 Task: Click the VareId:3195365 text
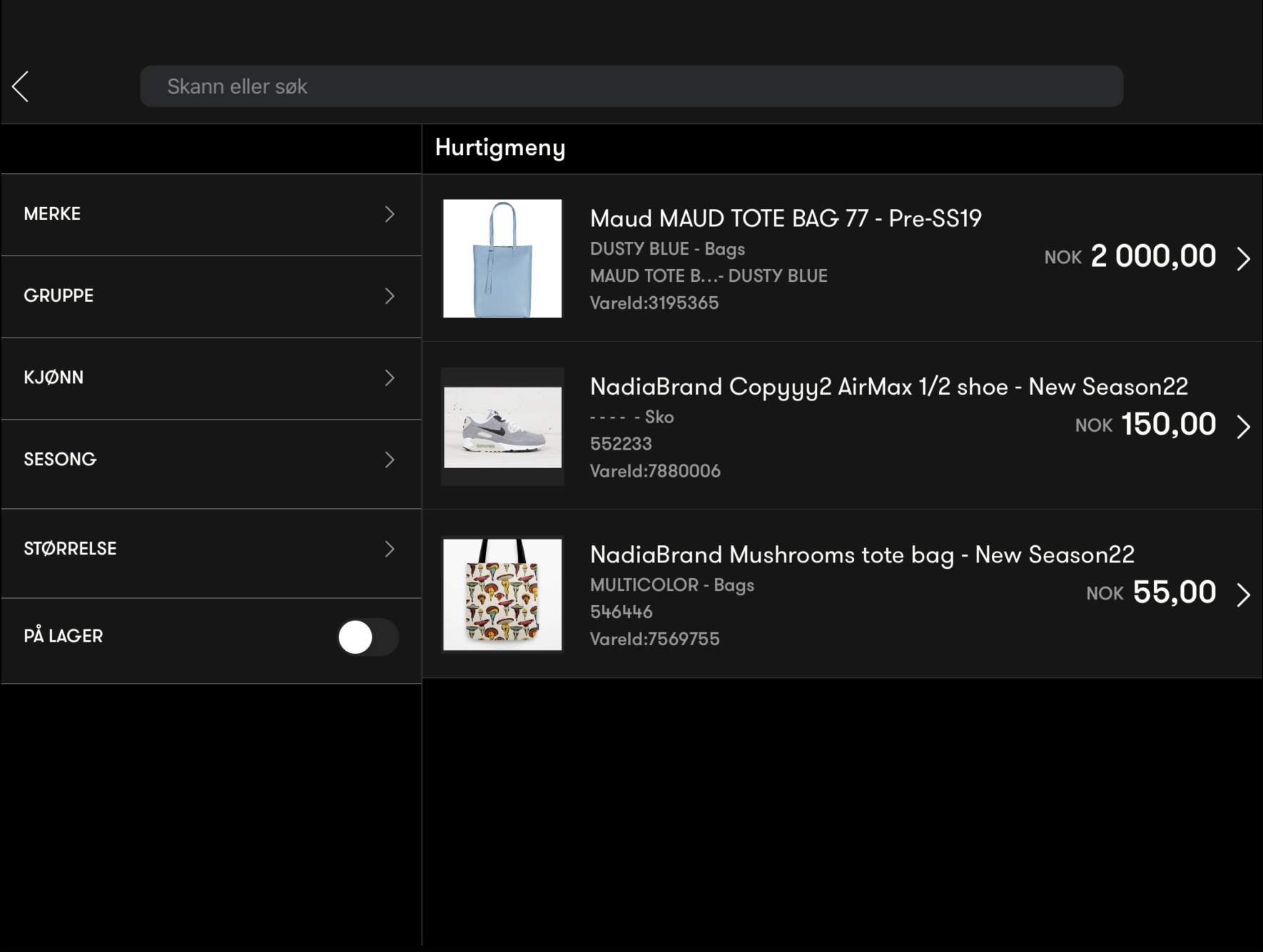coord(654,303)
